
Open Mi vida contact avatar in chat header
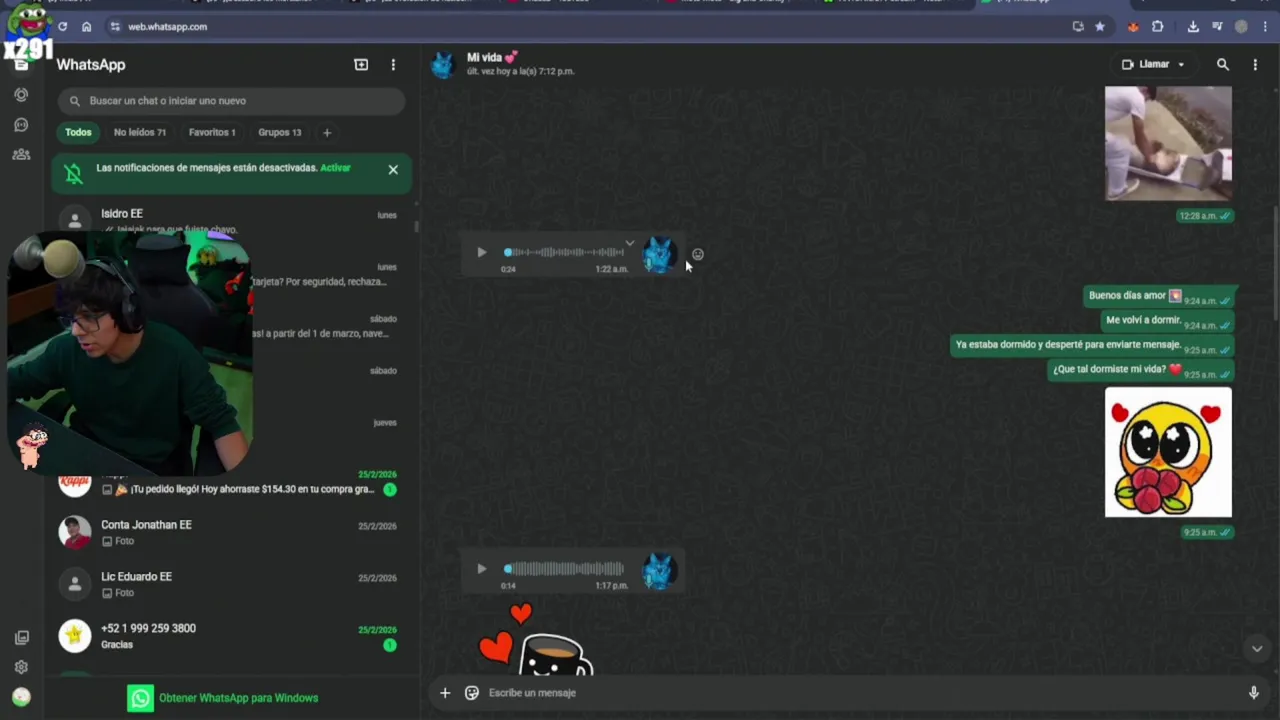pyautogui.click(x=442, y=65)
